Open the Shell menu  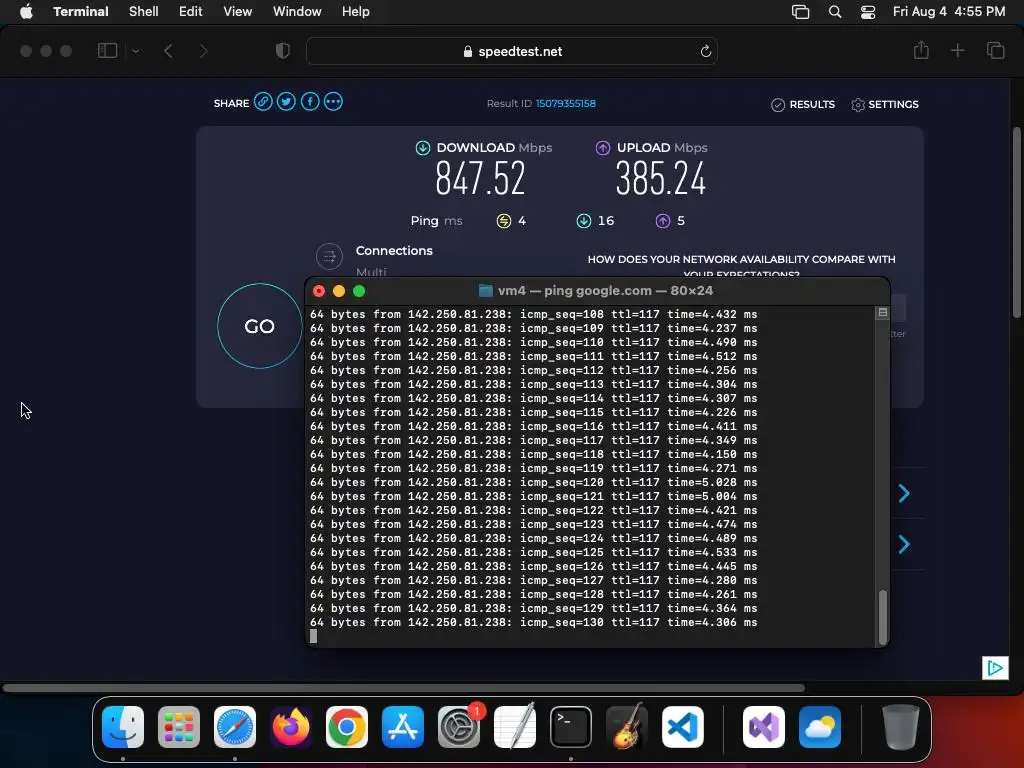[x=144, y=11]
